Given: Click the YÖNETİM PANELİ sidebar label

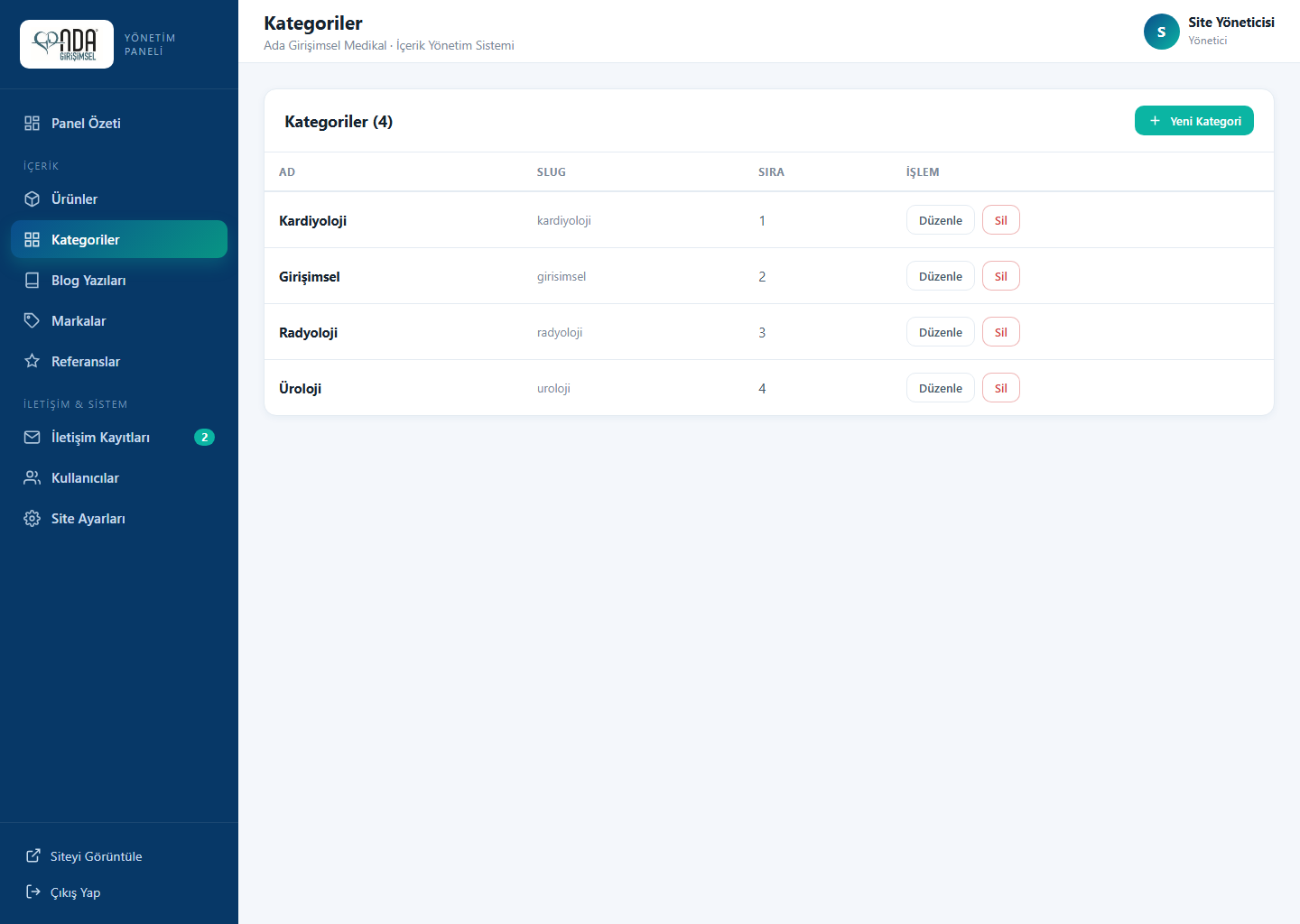Looking at the screenshot, I should tap(150, 45).
